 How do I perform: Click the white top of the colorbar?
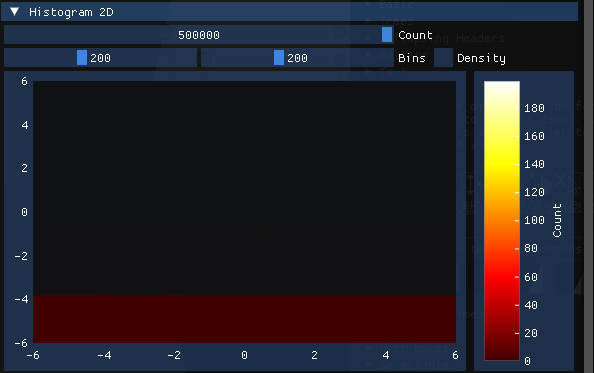[x=502, y=89]
